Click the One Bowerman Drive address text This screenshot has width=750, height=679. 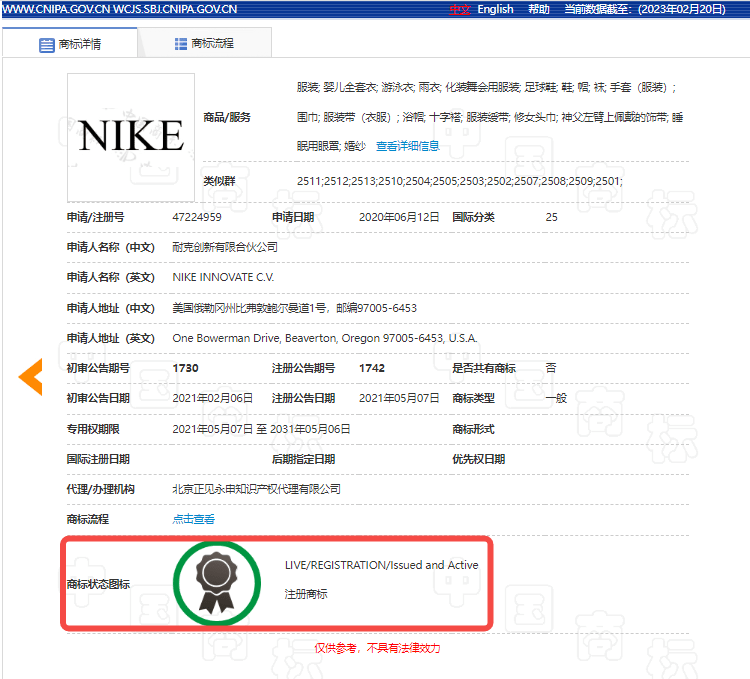[324, 338]
